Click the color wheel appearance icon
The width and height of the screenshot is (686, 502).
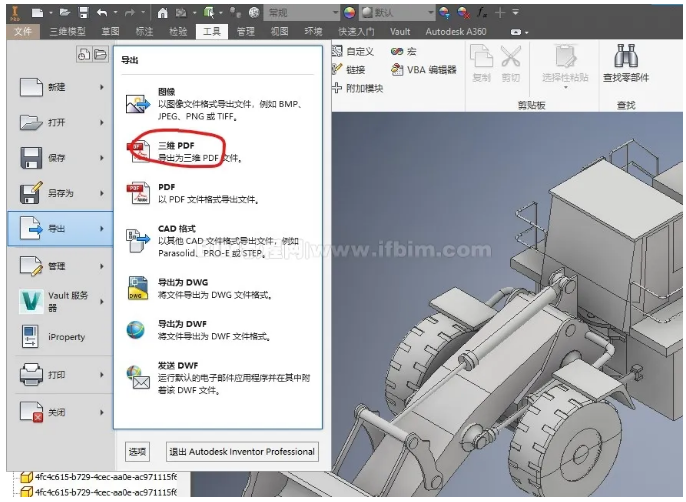pyautogui.click(x=349, y=13)
